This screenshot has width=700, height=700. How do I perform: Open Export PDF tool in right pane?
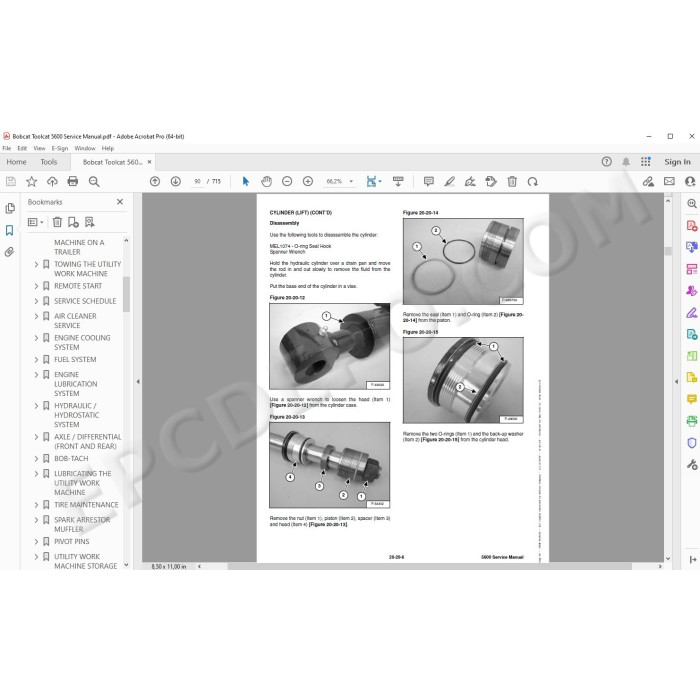692,226
